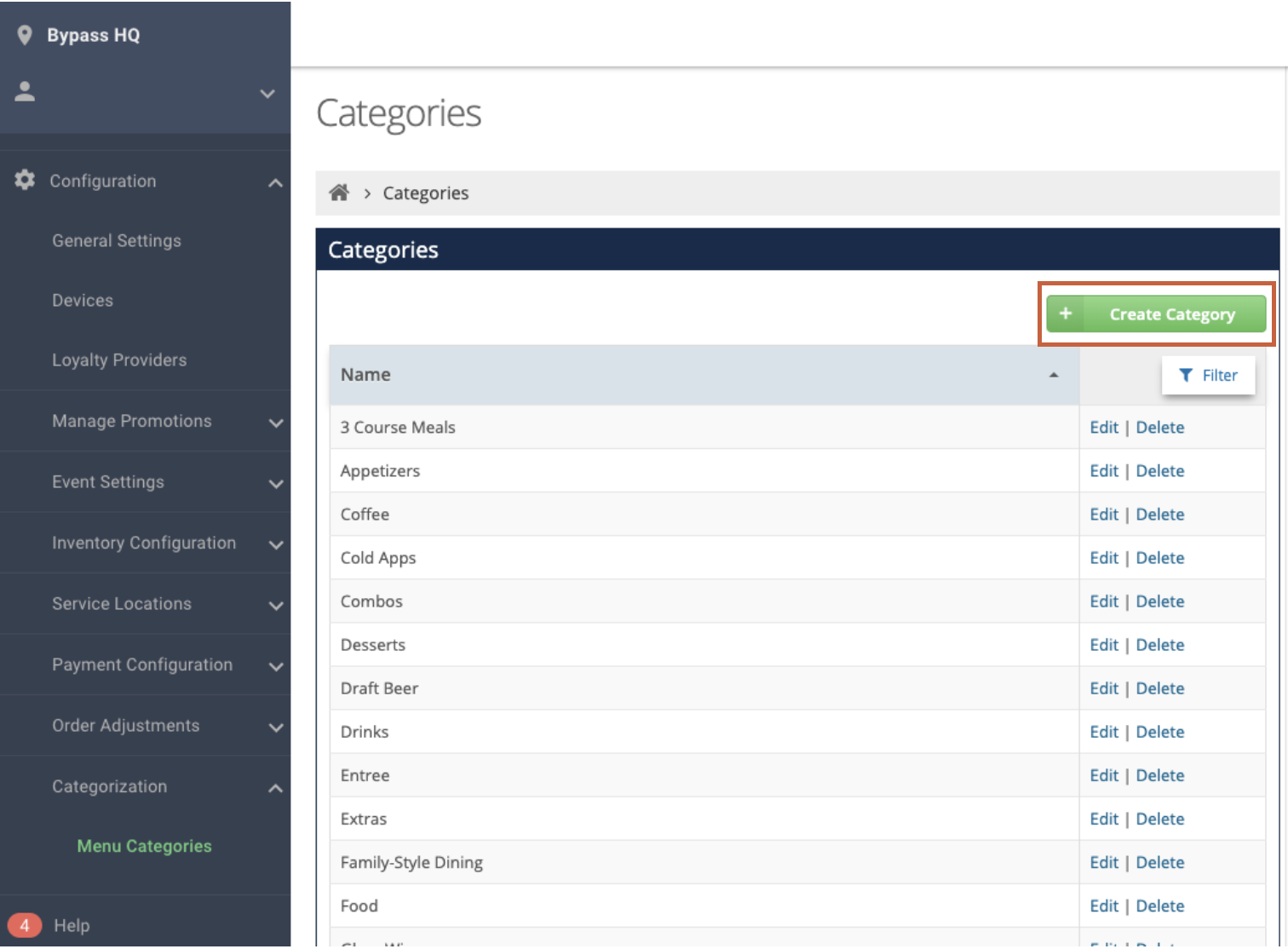Select the Manage Promotions menu label
The image size is (1288, 949).
point(132,421)
